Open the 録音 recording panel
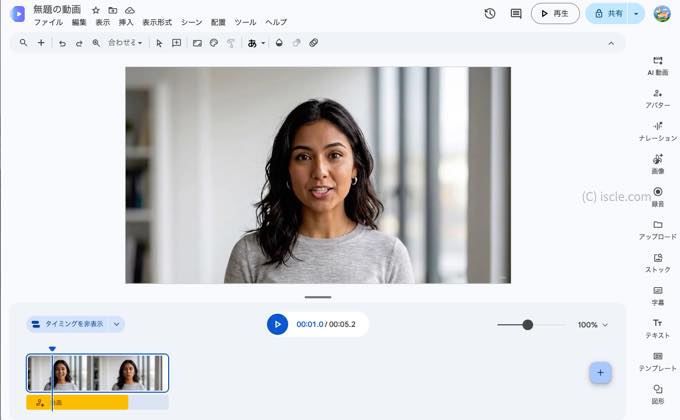Image resolution: width=680 pixels, height=420 pixels. pyautogui.click(x=657, y=197)
